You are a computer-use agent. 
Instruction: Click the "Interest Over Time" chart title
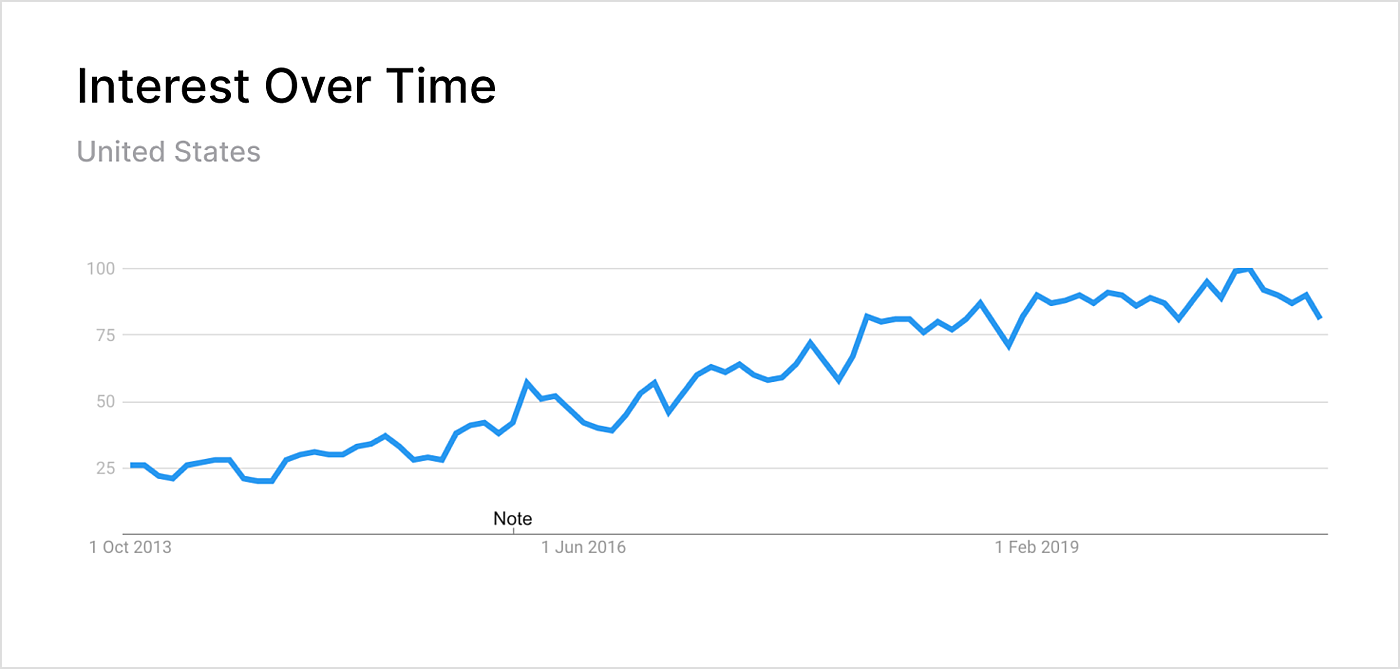(x=286, y=87)
